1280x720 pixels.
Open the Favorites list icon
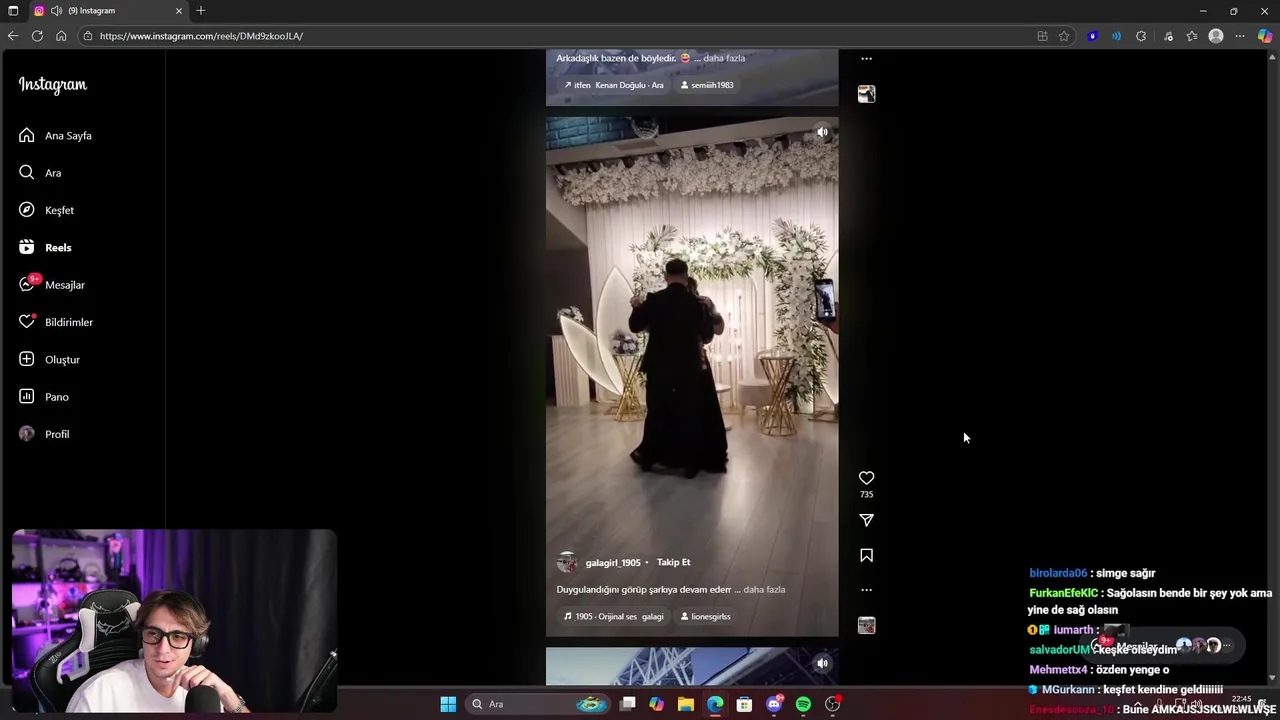(x=1192, y=36)
